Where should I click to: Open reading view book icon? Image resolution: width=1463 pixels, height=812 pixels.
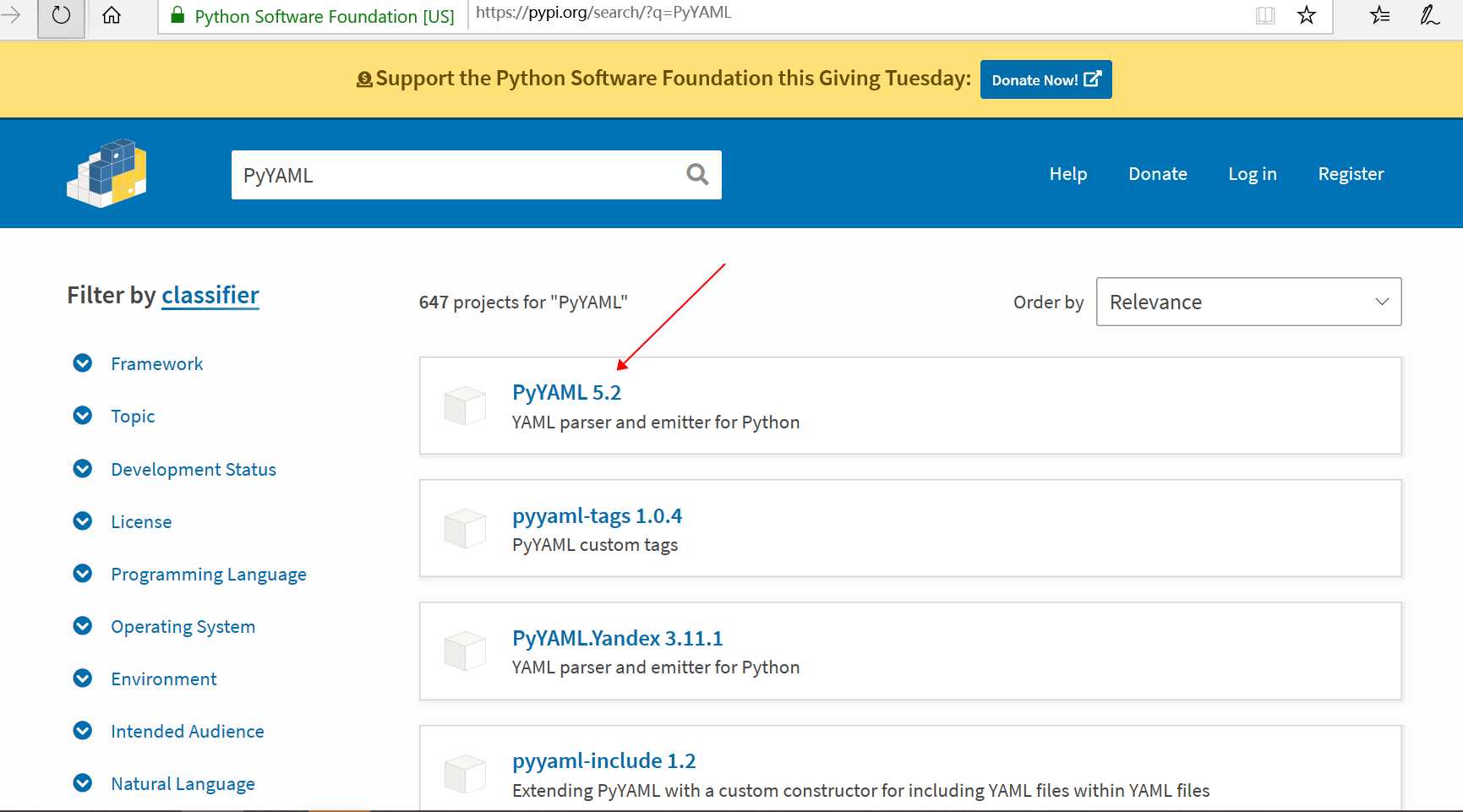coord(1265,15)
